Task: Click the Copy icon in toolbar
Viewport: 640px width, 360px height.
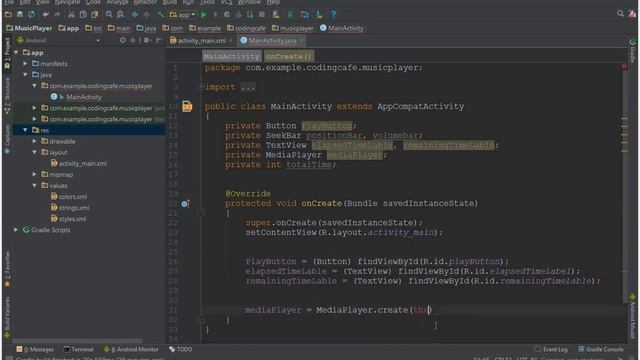Action: pyautogui.click(x=83, y=15)
